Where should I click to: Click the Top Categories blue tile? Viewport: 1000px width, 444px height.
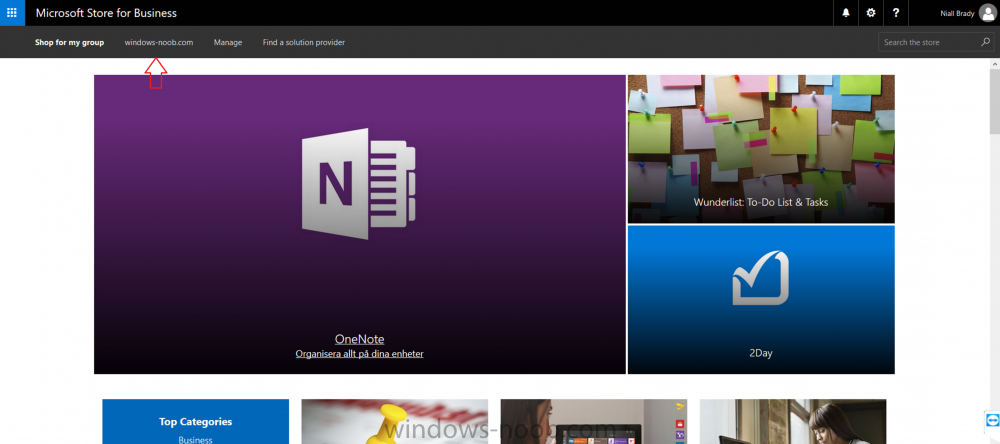point(196,422)
